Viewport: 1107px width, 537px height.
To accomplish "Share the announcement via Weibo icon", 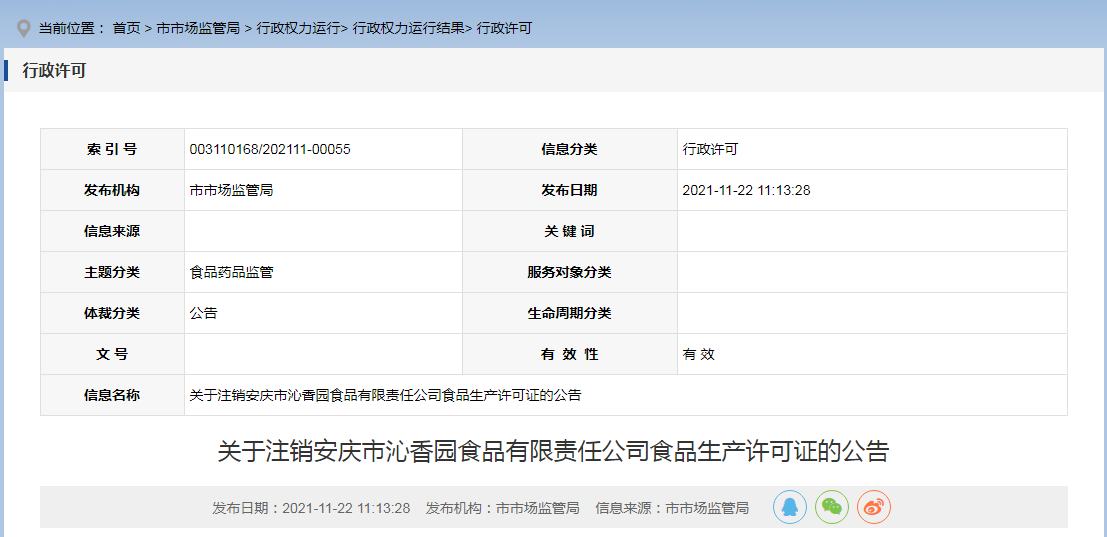I will coord(874,507).
